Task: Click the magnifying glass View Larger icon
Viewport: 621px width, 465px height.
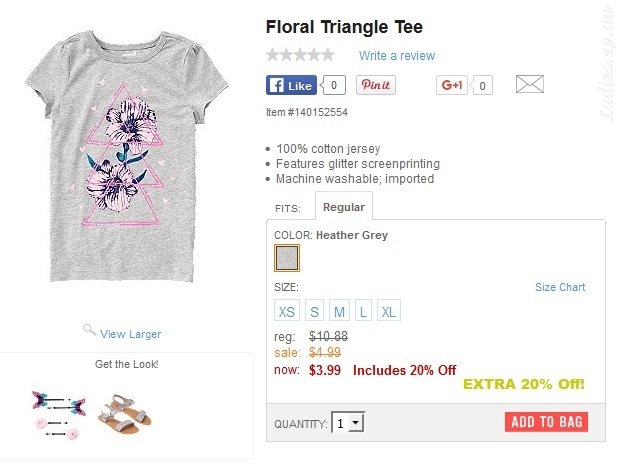Action: tap(90, 330)
